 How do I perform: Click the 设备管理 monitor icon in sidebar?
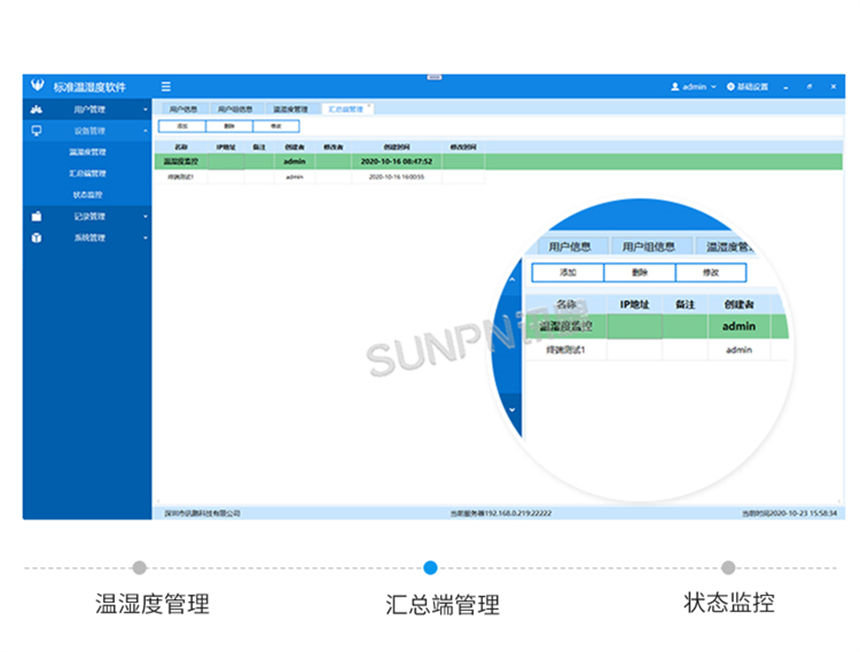point(37,129)
